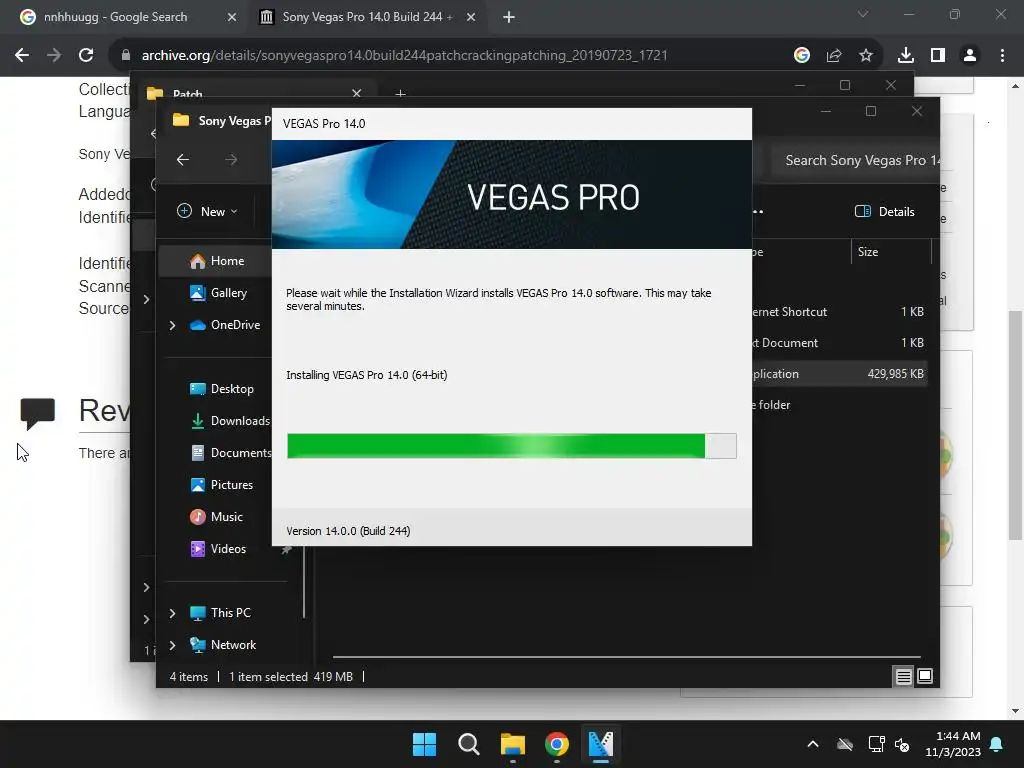Open Music folder in sidebar

pyautogui.click(x=216, y=517)
